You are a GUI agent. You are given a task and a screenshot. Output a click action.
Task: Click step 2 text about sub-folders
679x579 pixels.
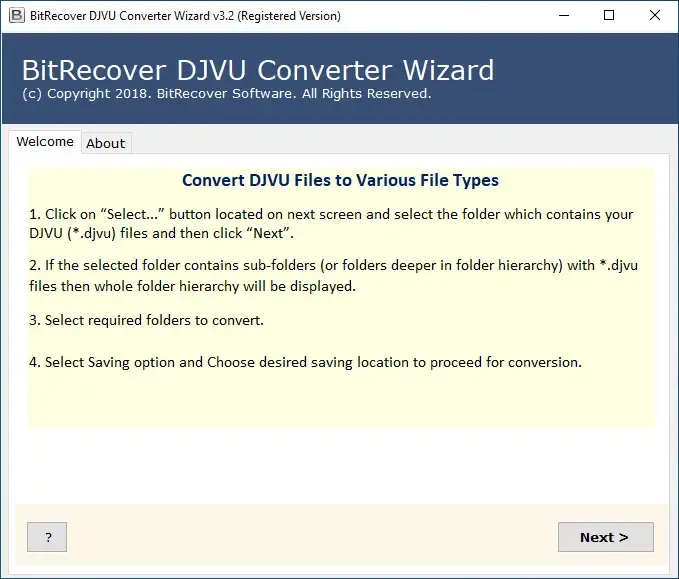pos(333,275)
